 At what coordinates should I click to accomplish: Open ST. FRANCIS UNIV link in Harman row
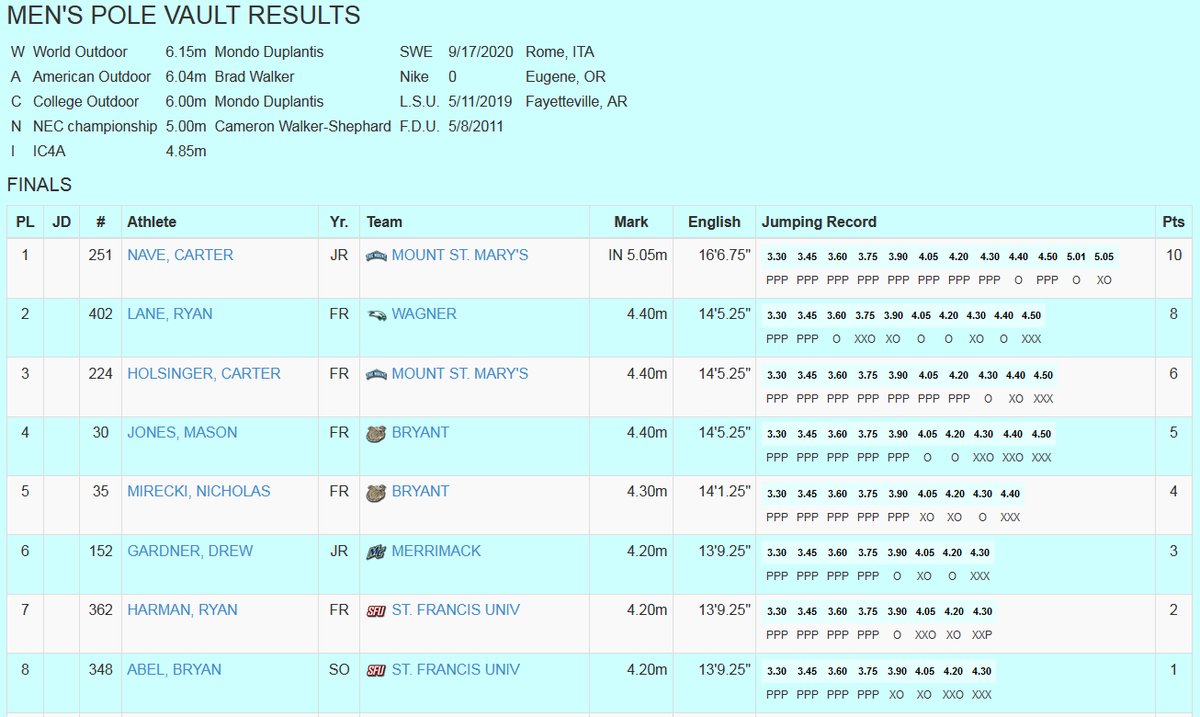456,610
